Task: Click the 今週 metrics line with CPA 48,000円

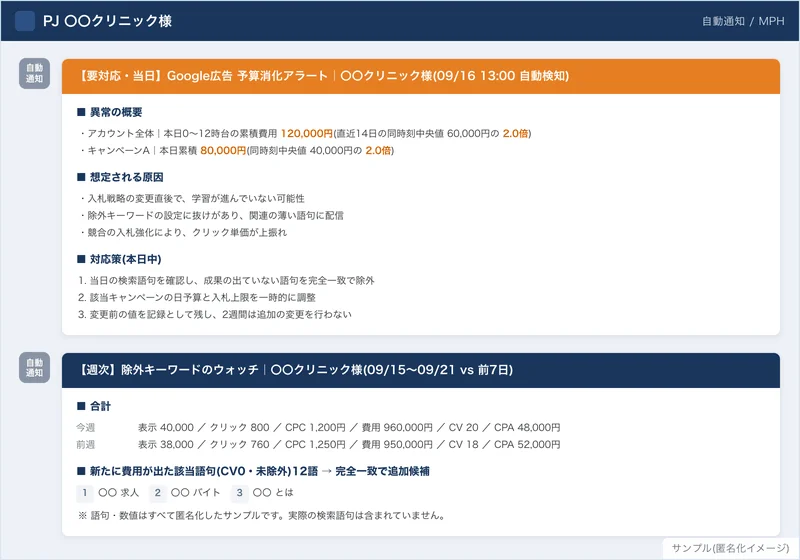Action: [349, 427]
